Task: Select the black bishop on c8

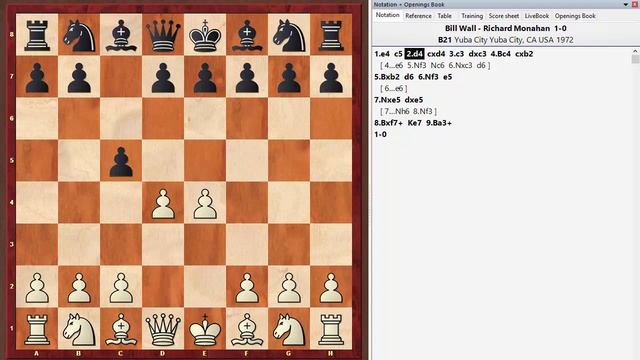Action: click(x=121, y=35)
